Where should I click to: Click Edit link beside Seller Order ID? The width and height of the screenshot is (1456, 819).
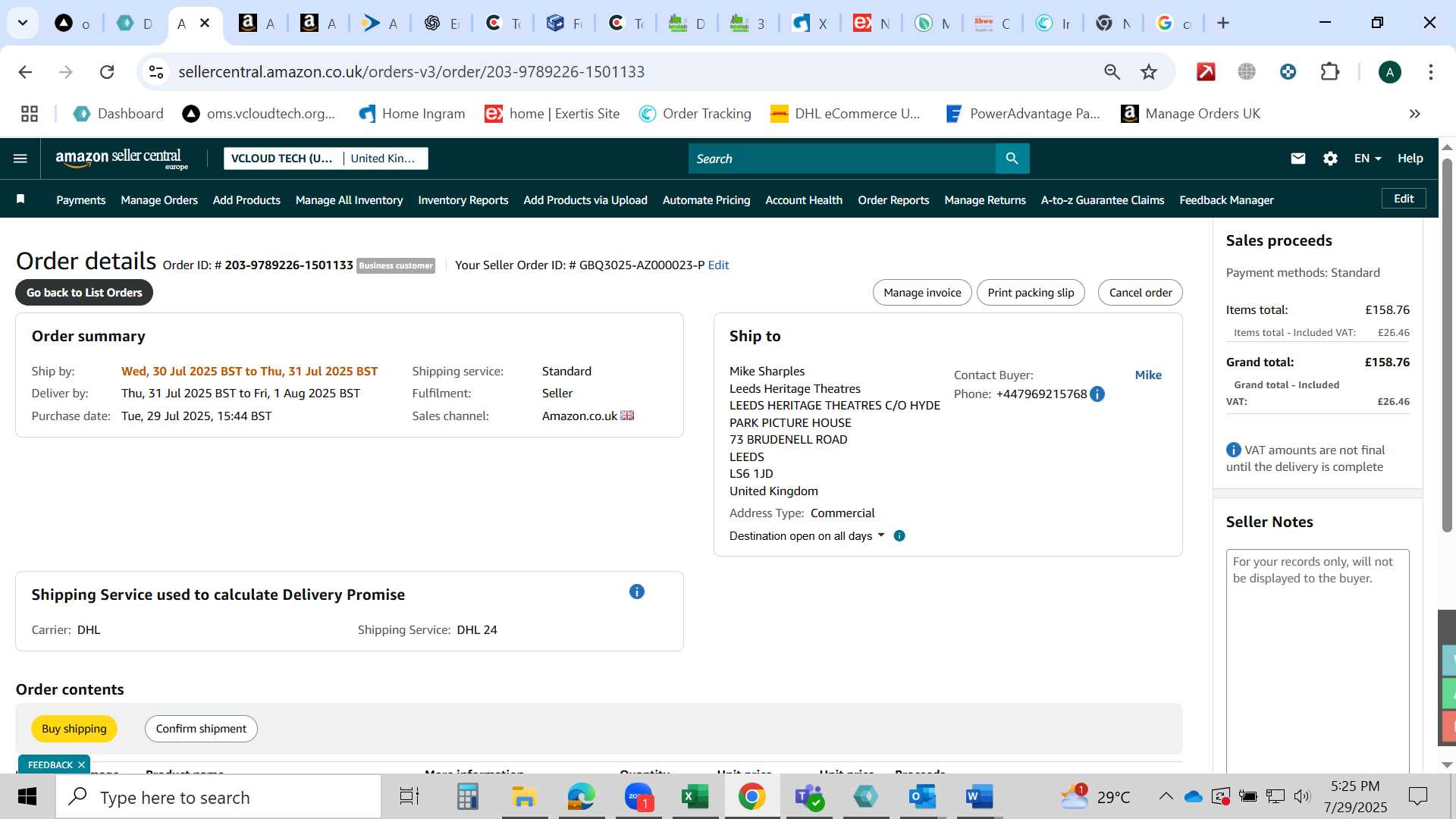coord(718,265)
